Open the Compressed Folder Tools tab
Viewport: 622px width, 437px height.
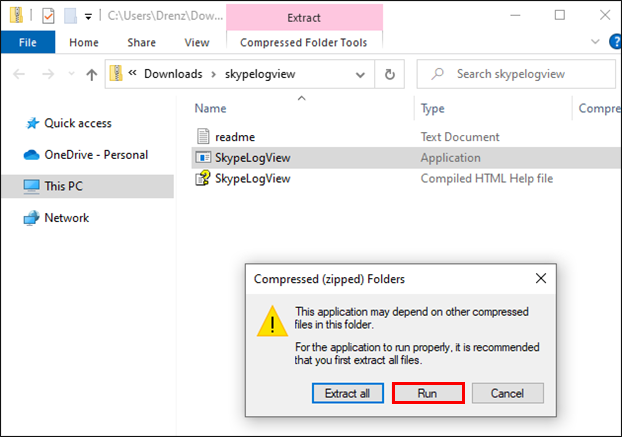(x=304, y=43)
